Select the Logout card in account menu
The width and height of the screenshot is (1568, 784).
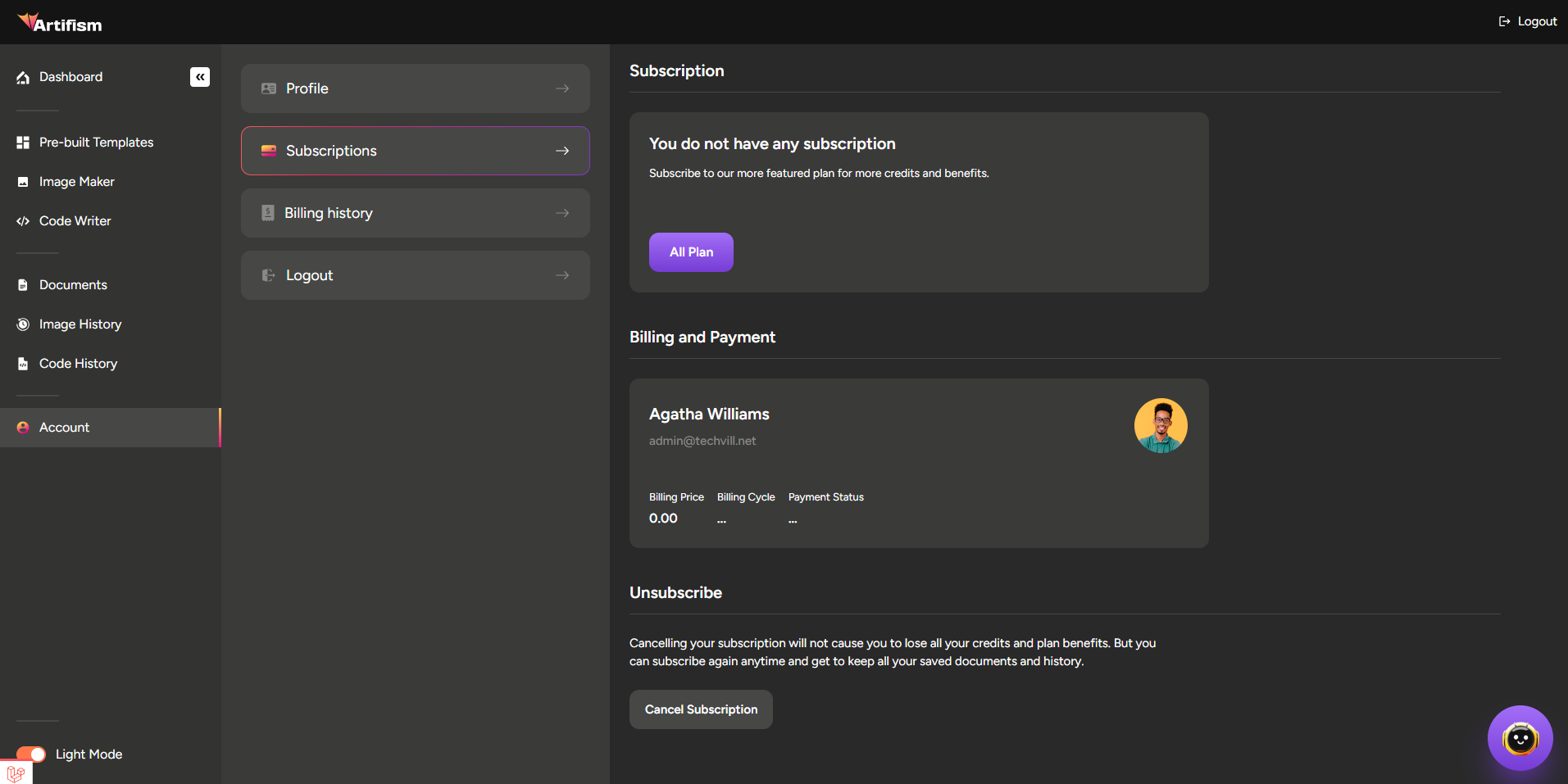coord(415,275)
